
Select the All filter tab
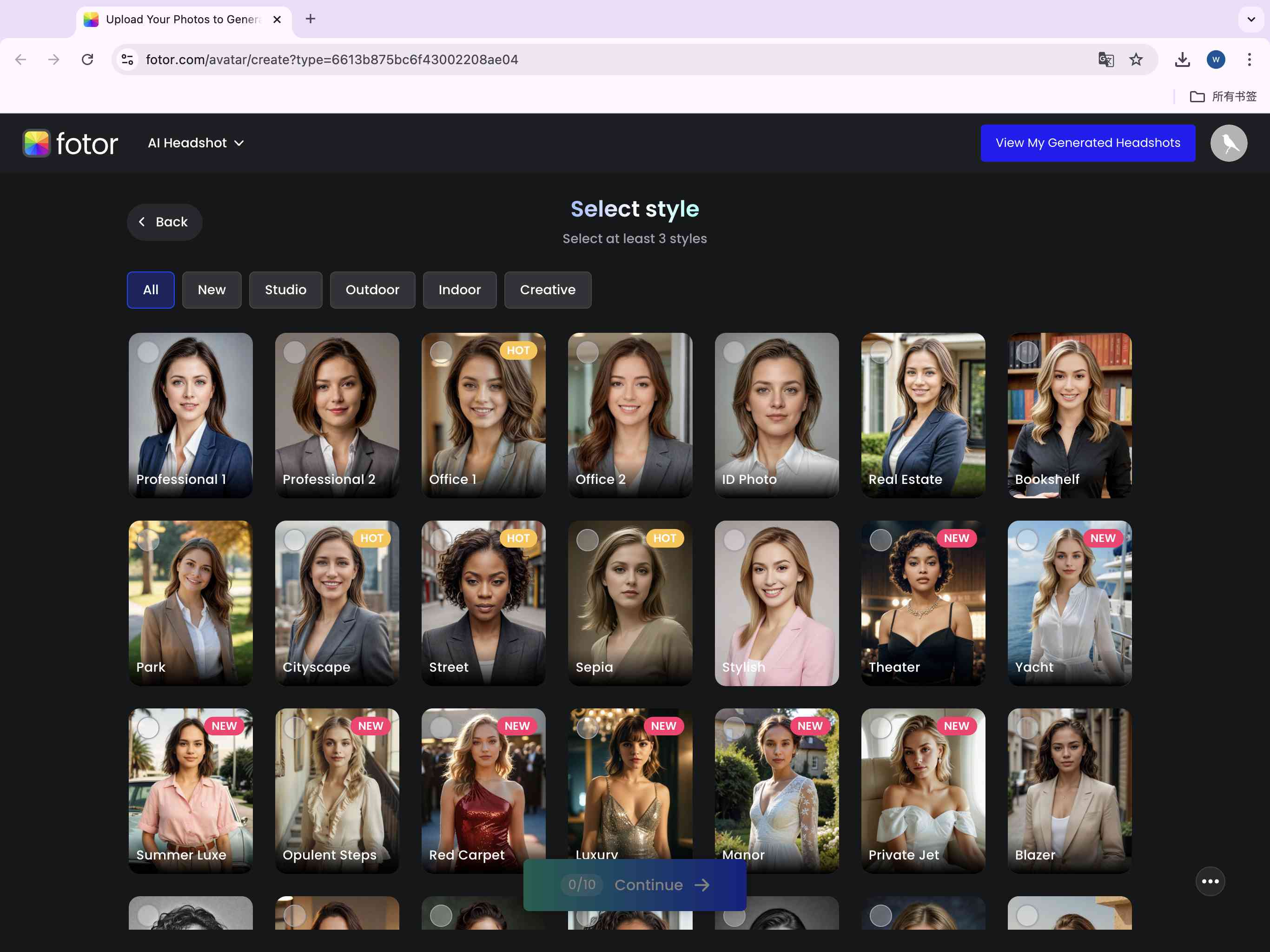(151, 290)
